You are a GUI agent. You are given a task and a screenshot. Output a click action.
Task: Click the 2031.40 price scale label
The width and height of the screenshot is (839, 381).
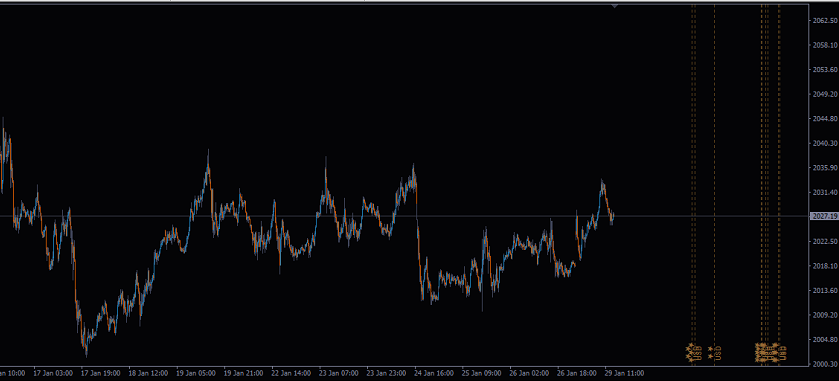[825, 192]
